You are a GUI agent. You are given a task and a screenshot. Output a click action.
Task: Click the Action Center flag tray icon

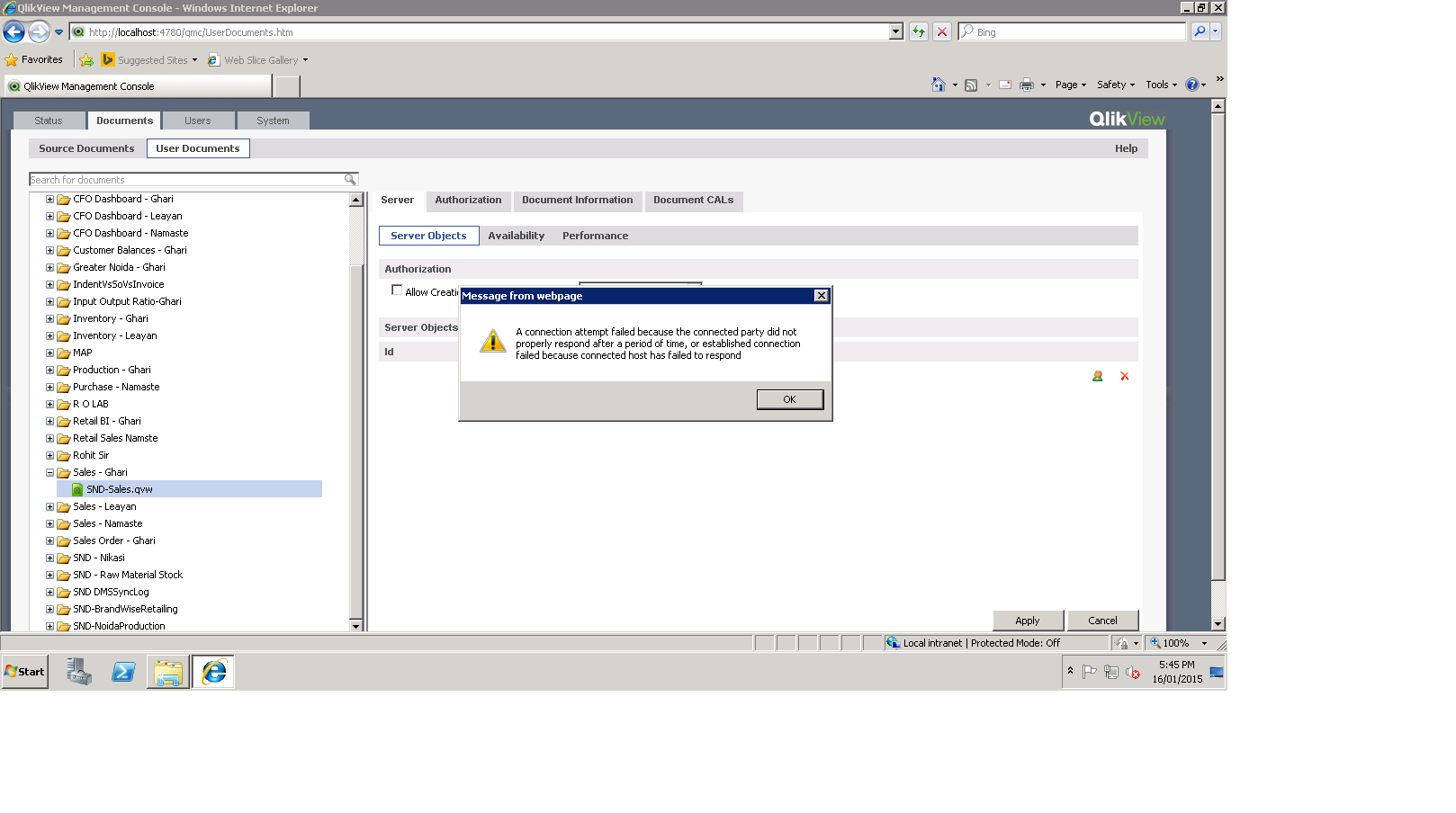point(1090,672)
